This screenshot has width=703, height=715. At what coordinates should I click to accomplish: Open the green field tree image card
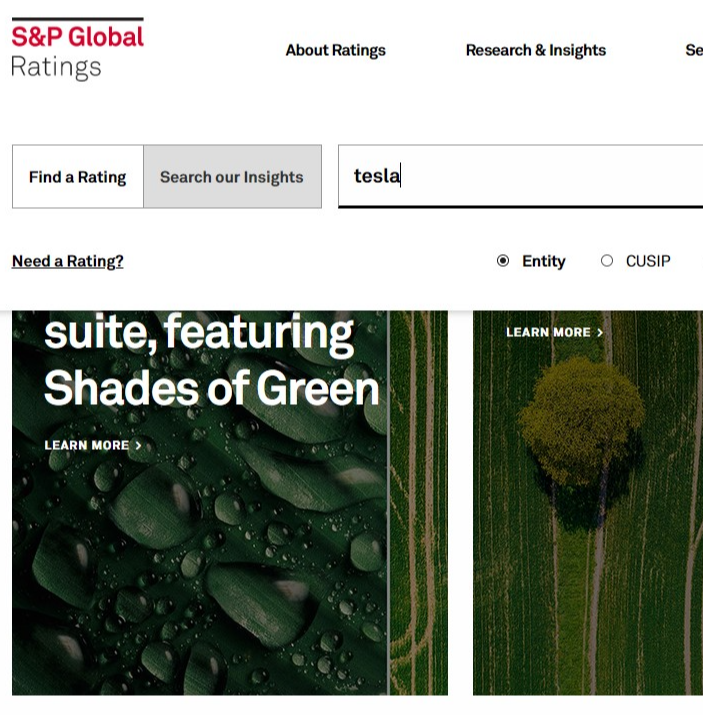pyautogui.click(x=588, y=503)
